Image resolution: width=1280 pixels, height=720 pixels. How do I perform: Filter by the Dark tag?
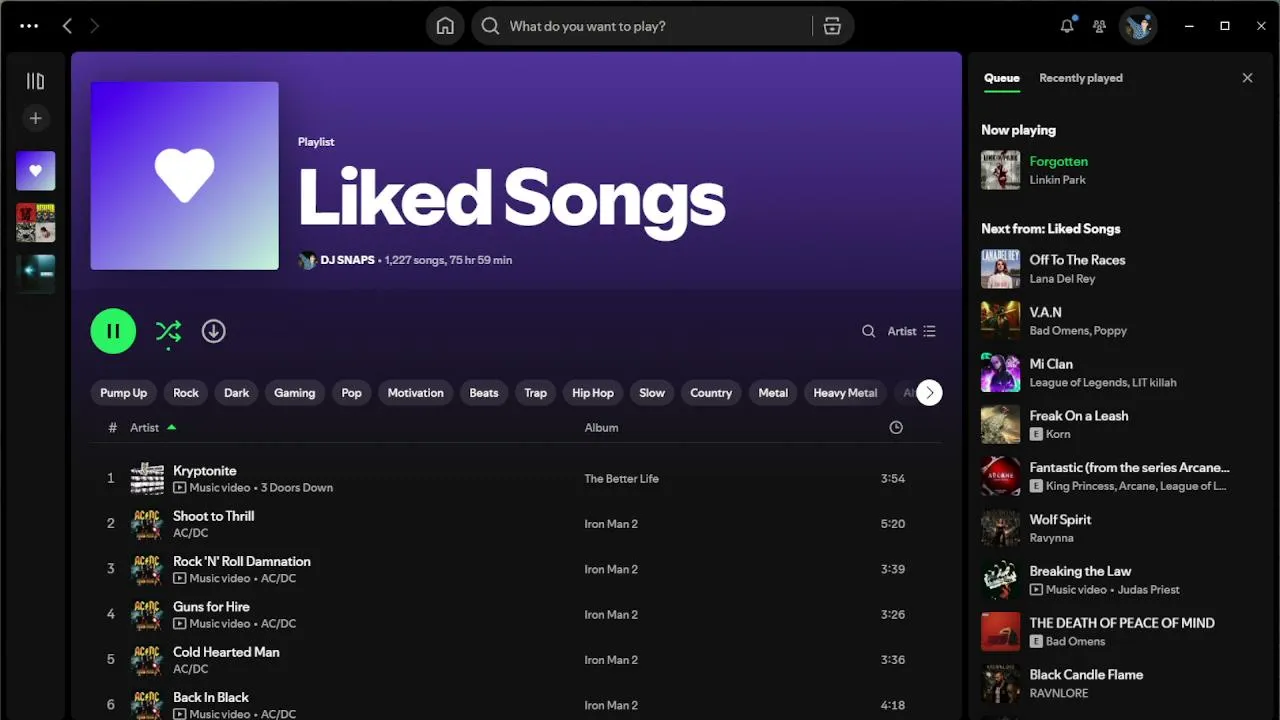click(237, 393)
